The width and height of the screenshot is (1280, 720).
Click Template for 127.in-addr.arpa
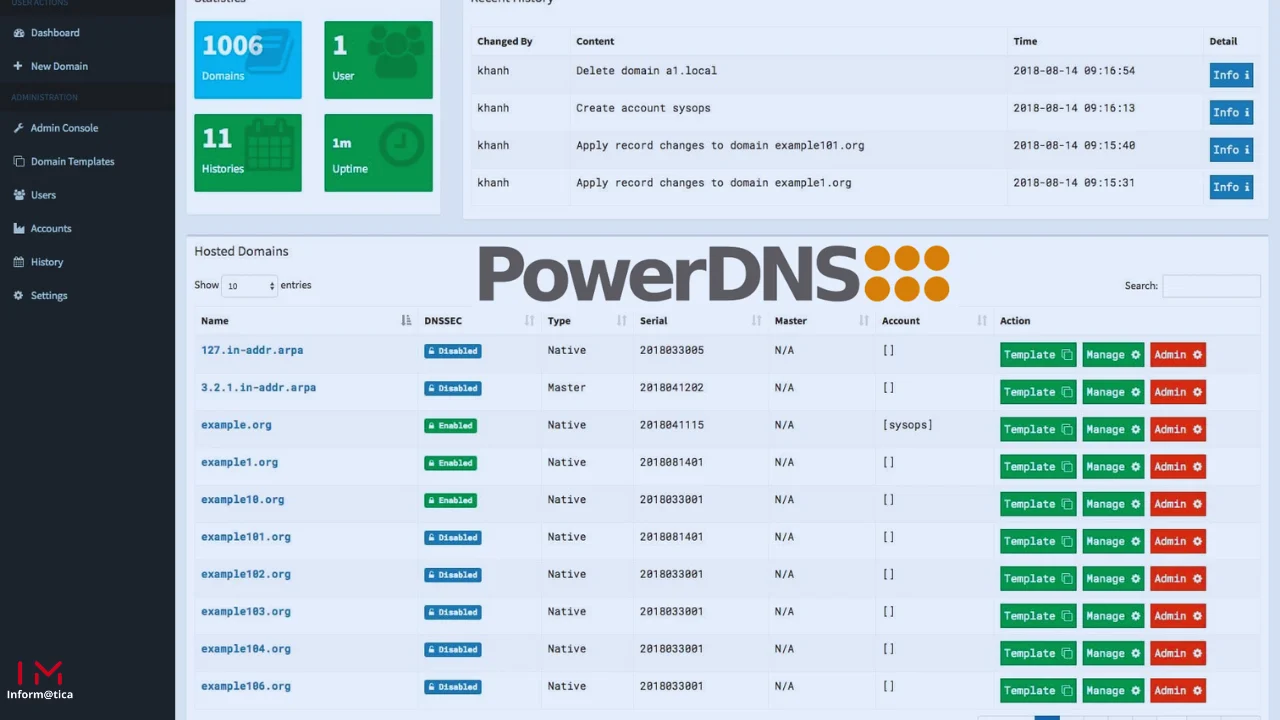(1038, 355)
